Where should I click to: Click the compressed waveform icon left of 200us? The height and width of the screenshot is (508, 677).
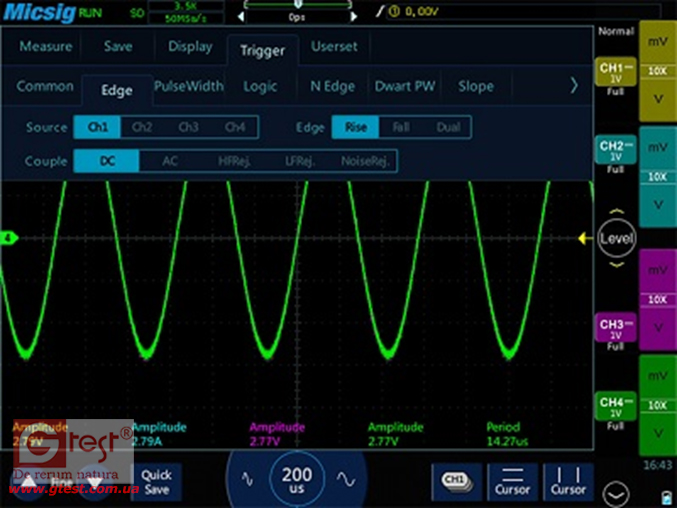[x=248, y=478]
